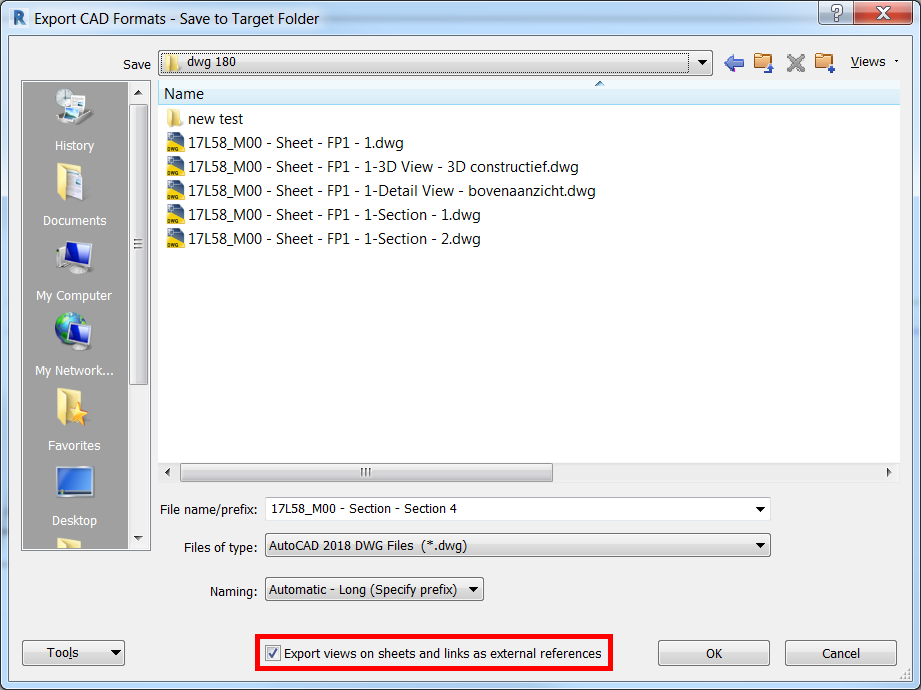Open the History location in sidebar
921x690 pixels.
[74, 120]
